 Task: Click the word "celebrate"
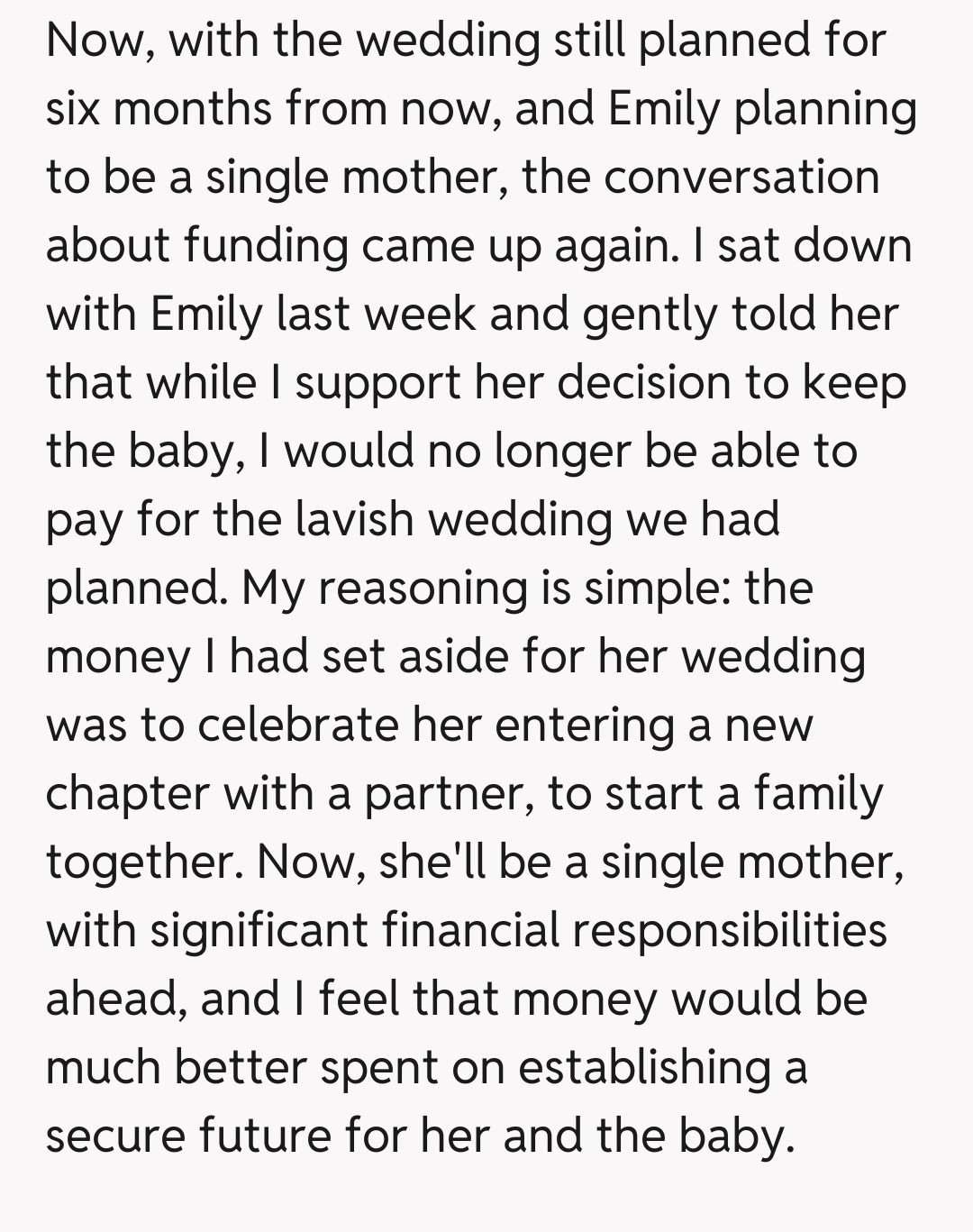point(297,726)
